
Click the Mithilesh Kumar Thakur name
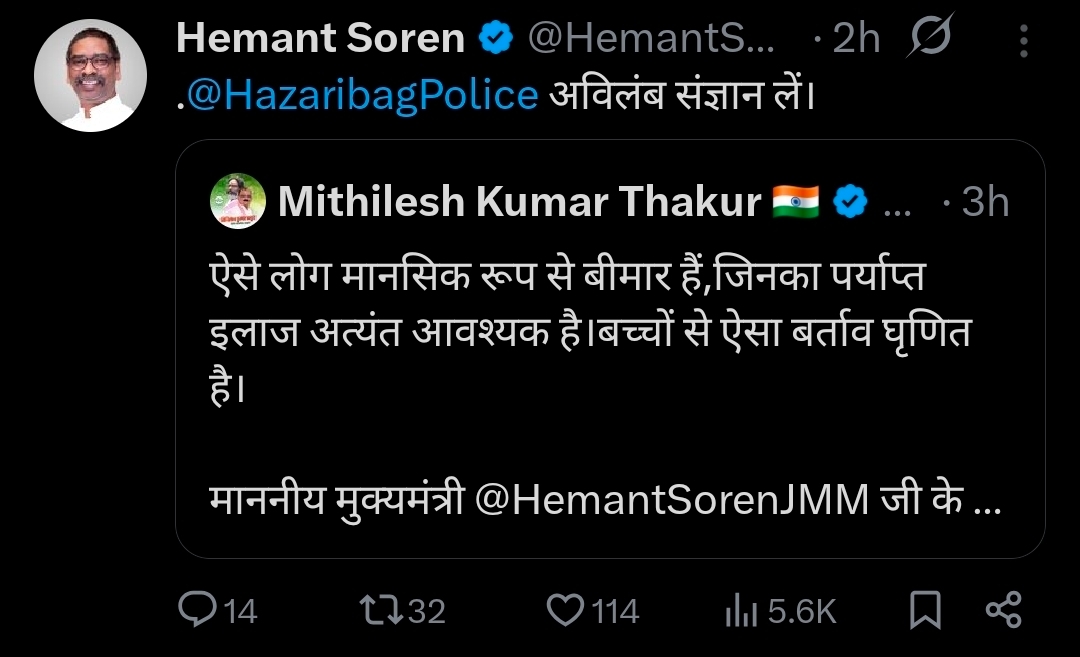click(x=520, y=203)
